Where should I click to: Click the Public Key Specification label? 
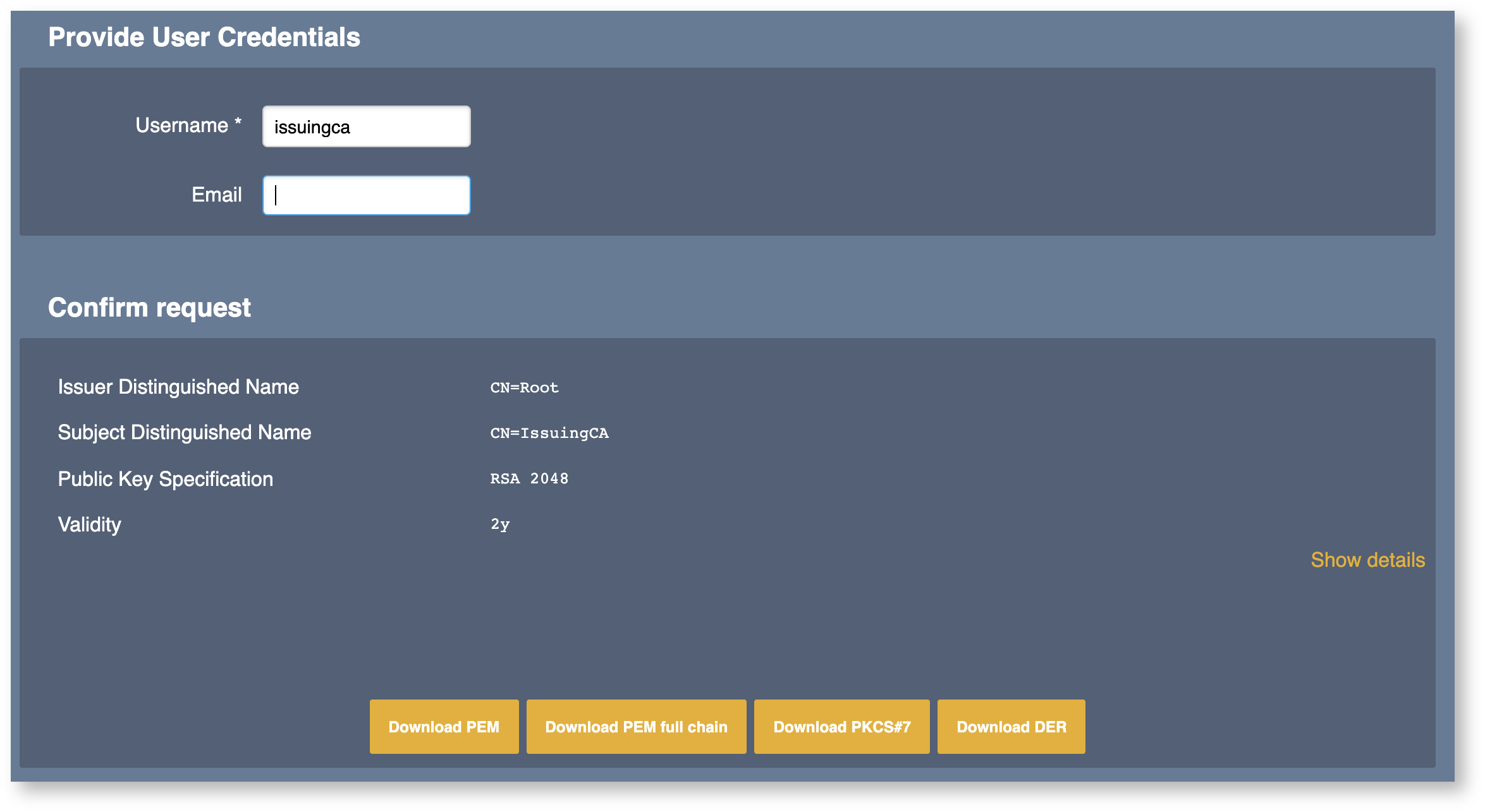click(165, 479)
